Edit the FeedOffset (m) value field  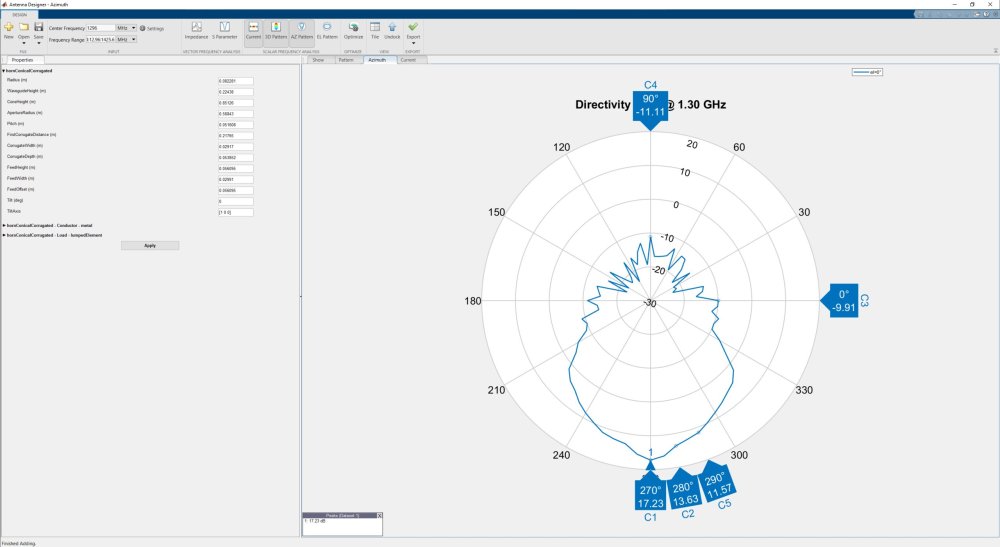click(235, 190)
